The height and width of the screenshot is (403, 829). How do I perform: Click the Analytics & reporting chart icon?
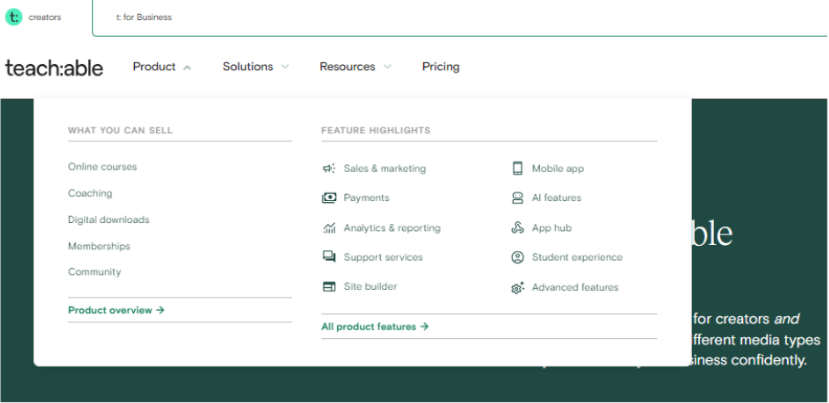point(329,228)
